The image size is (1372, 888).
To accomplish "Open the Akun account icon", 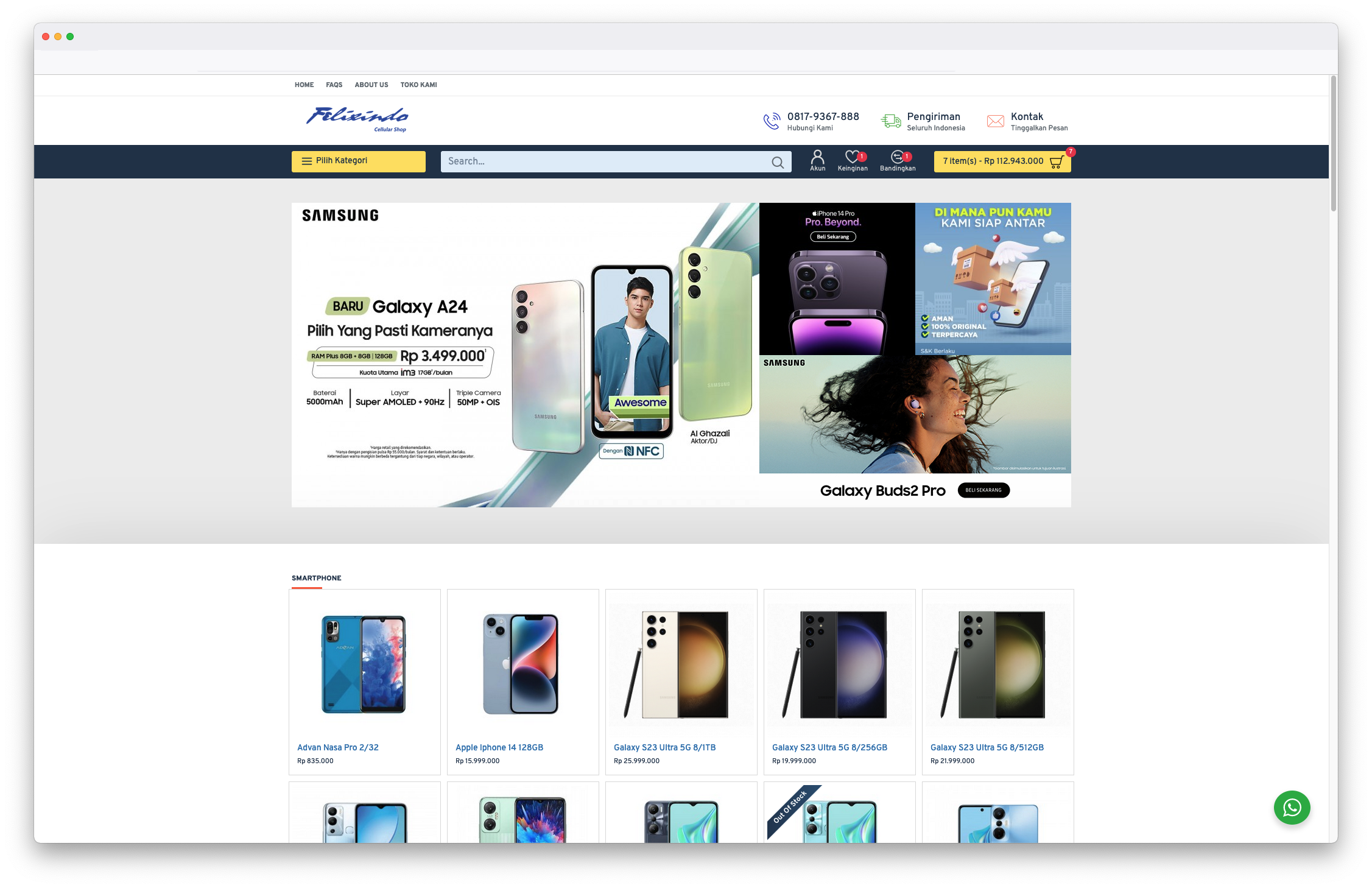I will [x=817, y=161].
